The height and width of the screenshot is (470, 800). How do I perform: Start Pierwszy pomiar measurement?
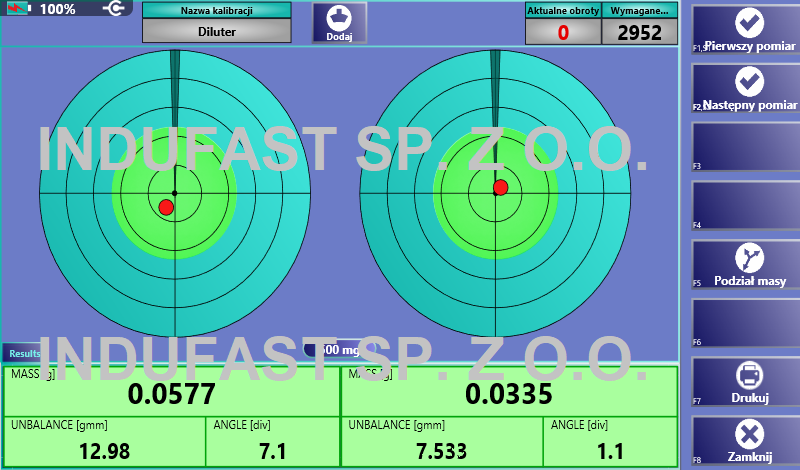[745, 31]
